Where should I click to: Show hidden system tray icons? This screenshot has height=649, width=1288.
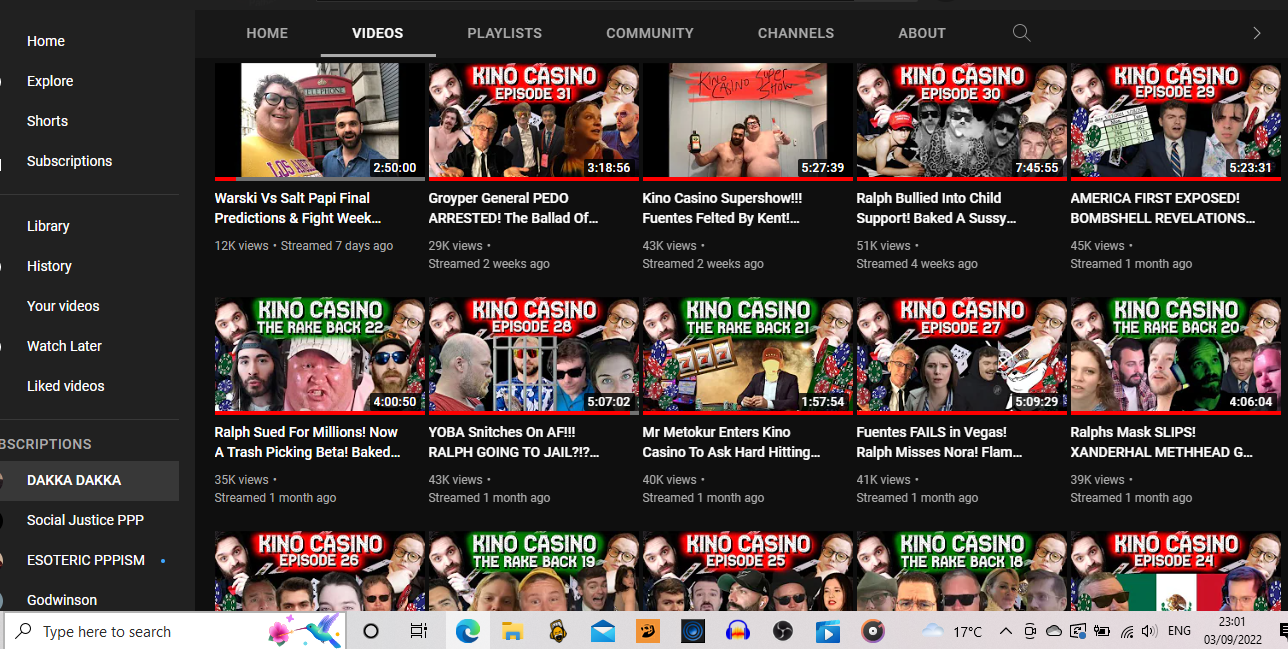click(x=1006, y=631)
